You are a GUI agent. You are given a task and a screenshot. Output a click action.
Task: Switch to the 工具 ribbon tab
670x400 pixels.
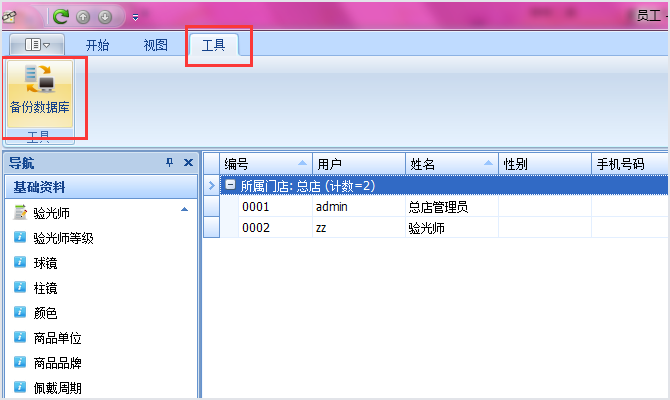coord(214,45)
